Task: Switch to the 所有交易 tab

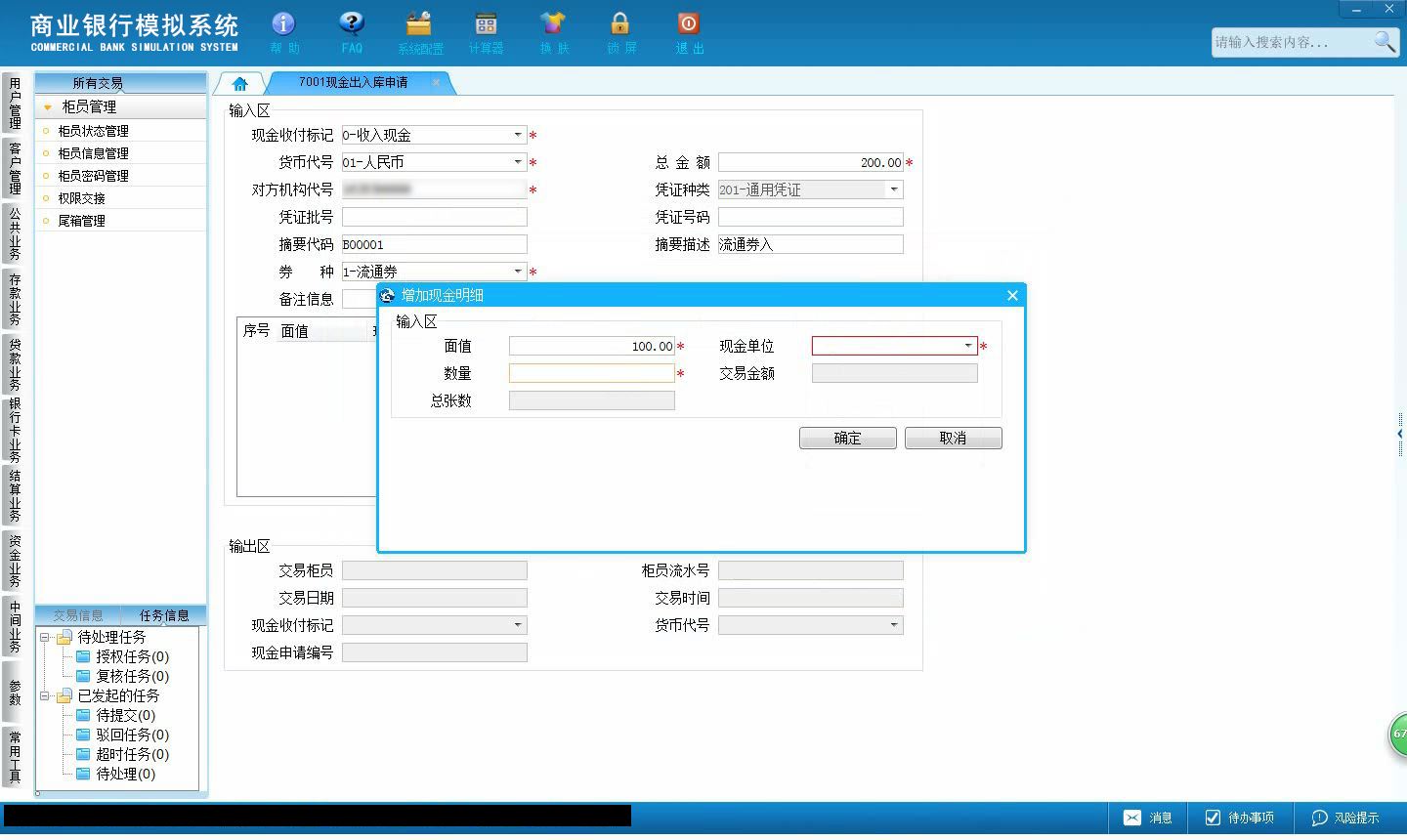Action: (98, 83)
